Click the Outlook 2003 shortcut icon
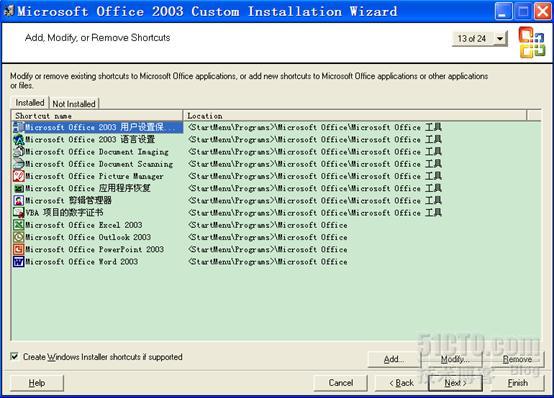This screenshot has height=398, width=554. tap(18, 237)
